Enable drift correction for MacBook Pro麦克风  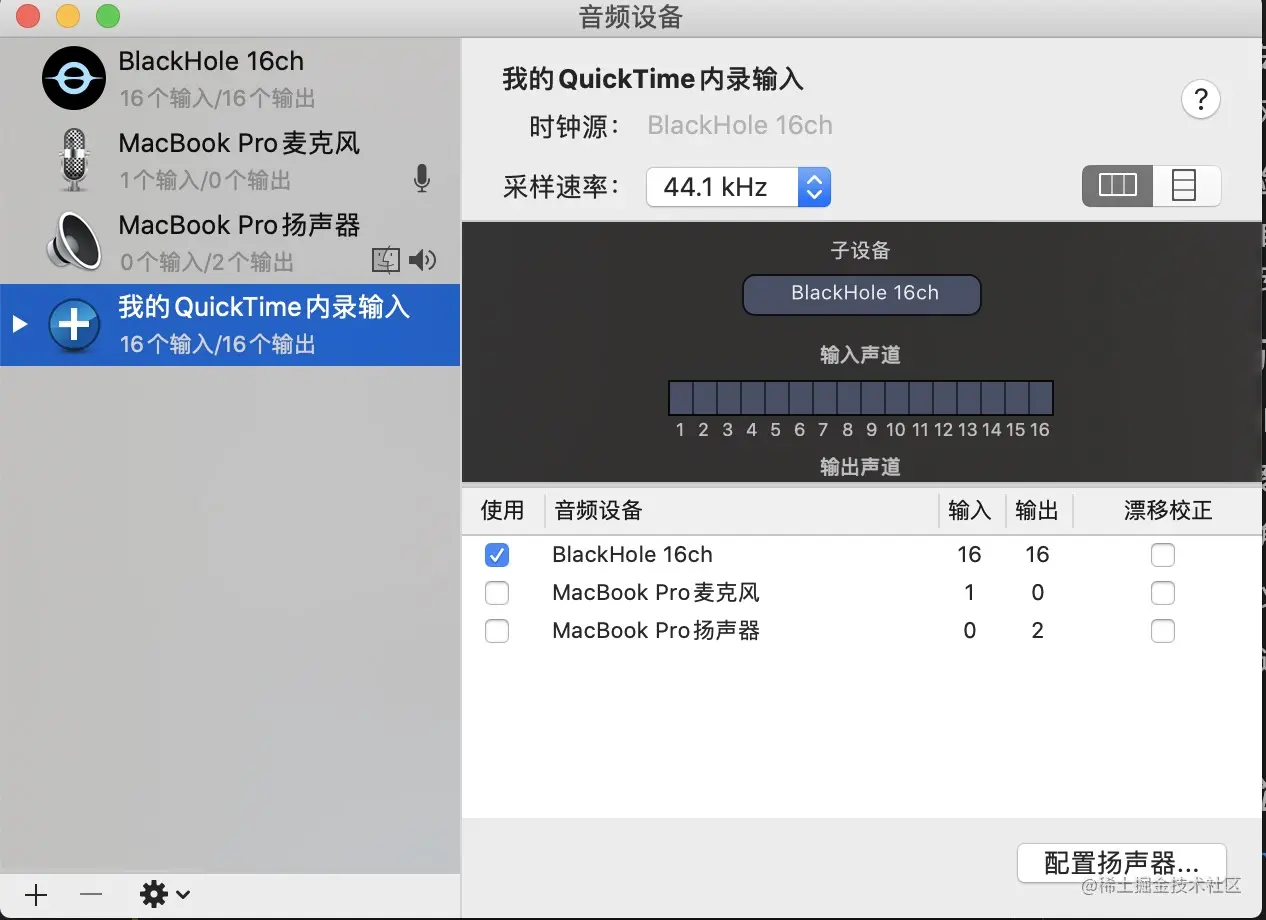click(x=1162, y=593)
